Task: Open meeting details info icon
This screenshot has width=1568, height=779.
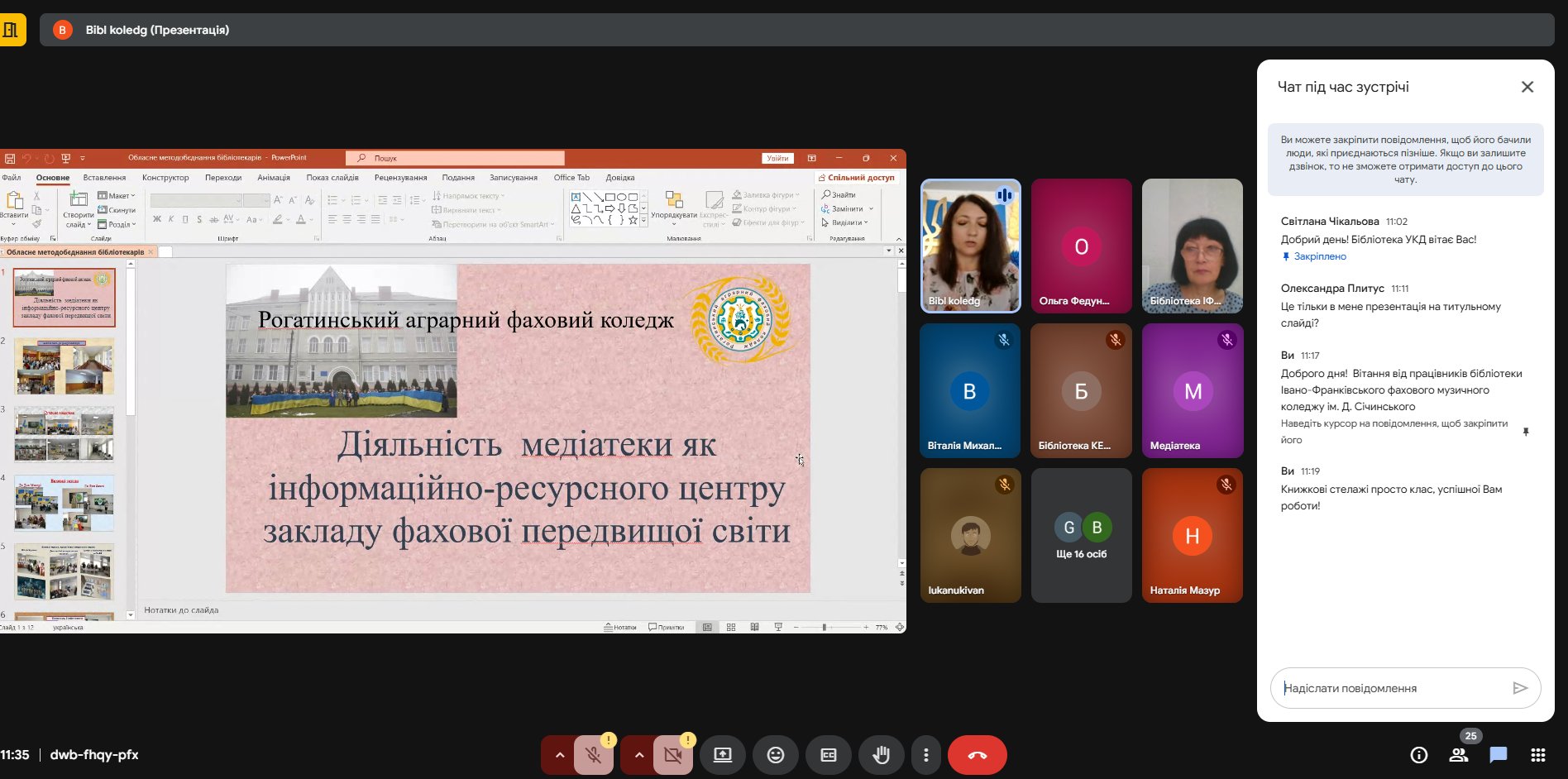Action: click(x=1418, y=755)
